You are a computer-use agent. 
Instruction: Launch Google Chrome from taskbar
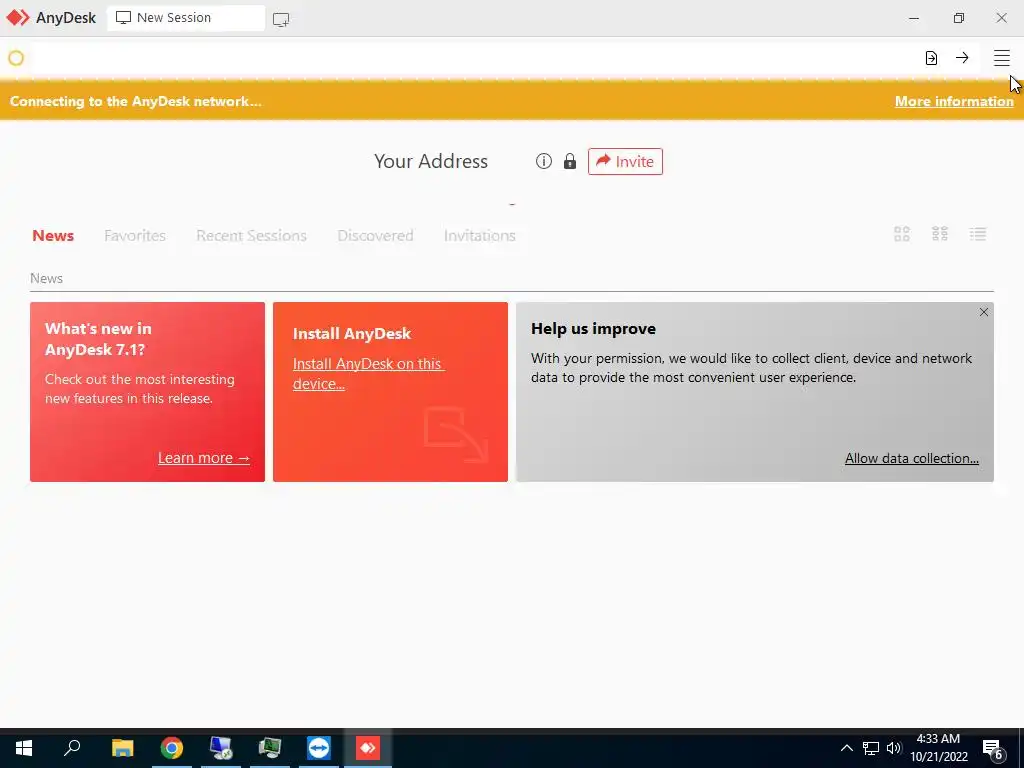tap(172, 748)
